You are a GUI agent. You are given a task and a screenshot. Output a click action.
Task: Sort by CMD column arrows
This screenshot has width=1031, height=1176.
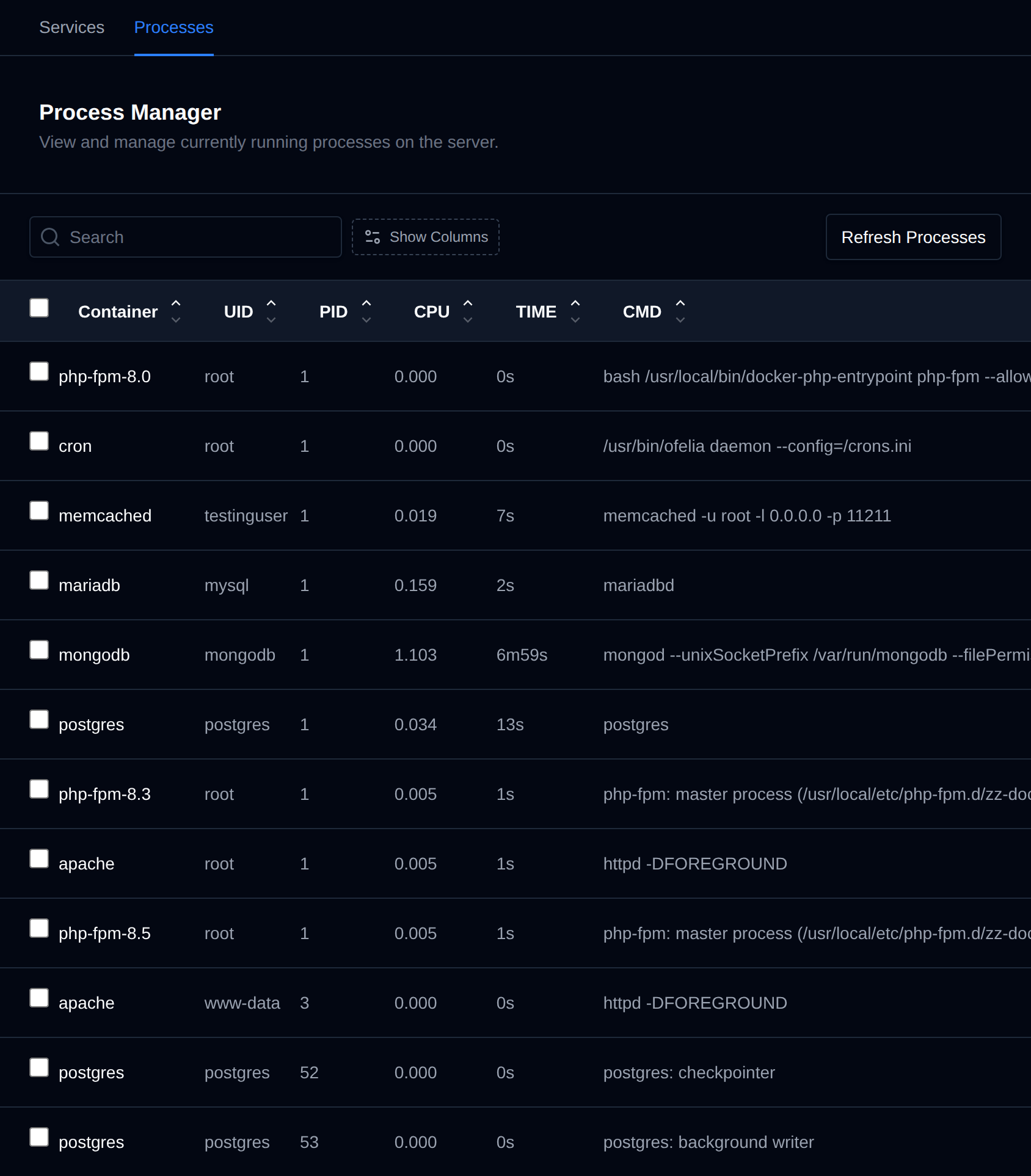(x=680, y=311)
